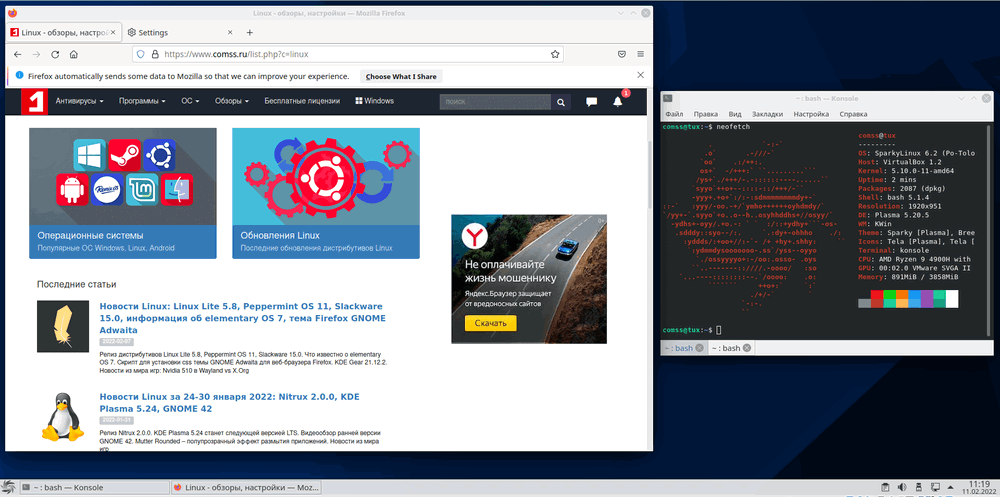Expand the Антивирусы dropdown menu

point(79,101)
